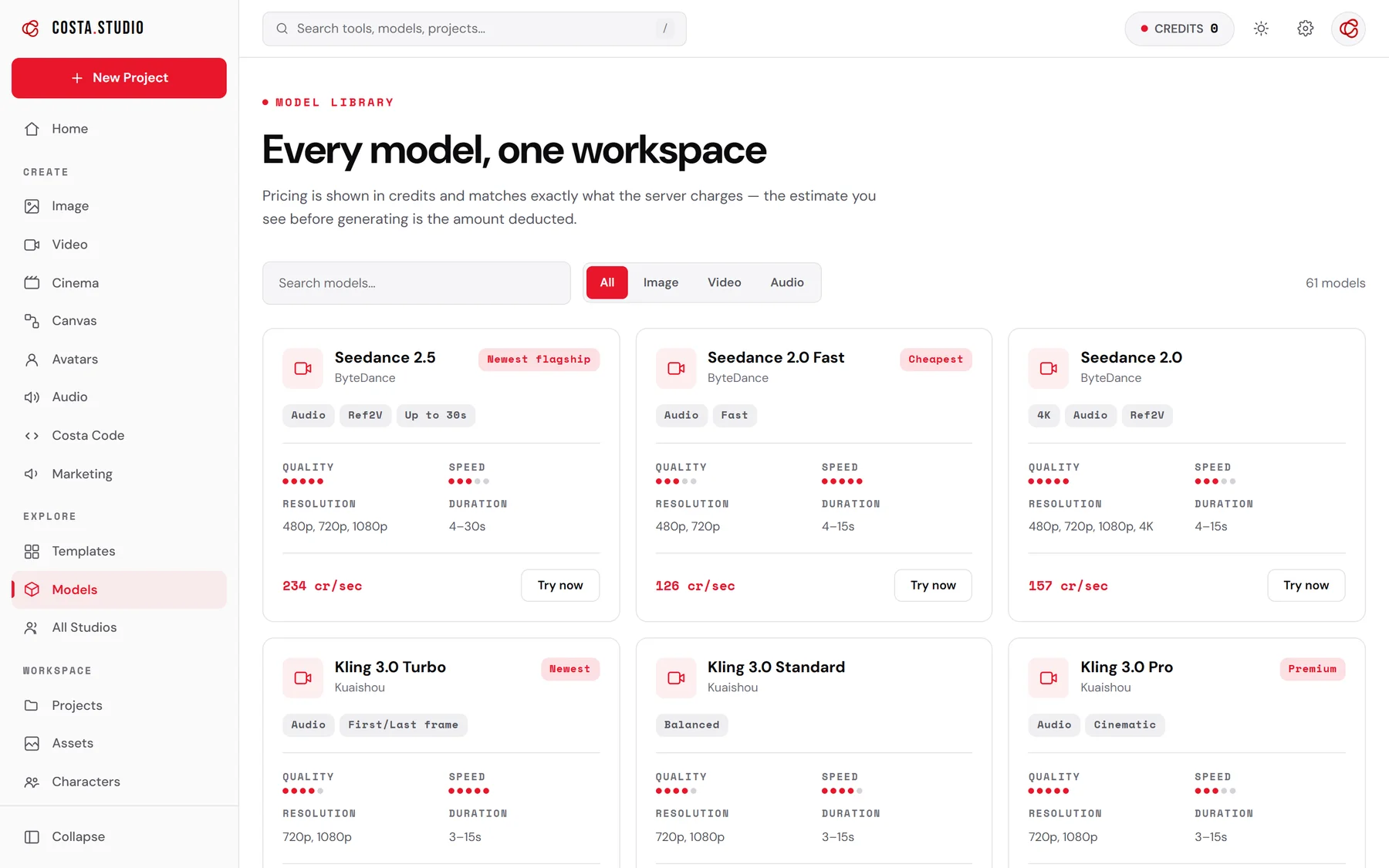
Task: Click the Canvas nodes icon
Action: [x=32, y=321]
